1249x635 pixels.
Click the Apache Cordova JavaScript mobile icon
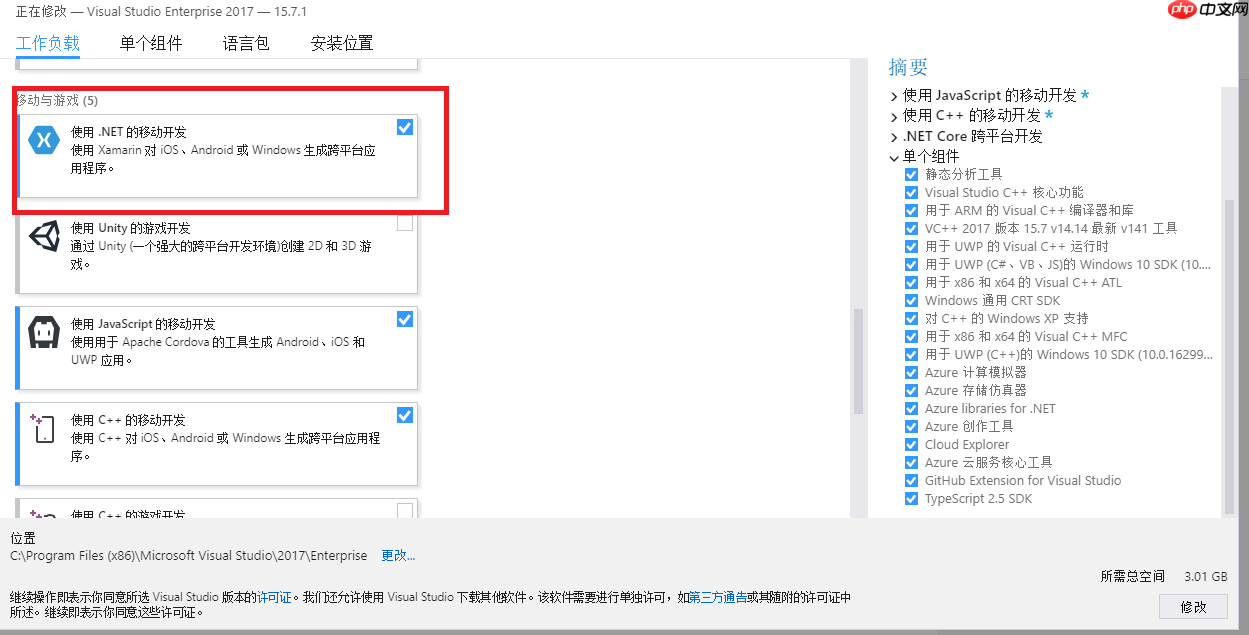point(42,332)
